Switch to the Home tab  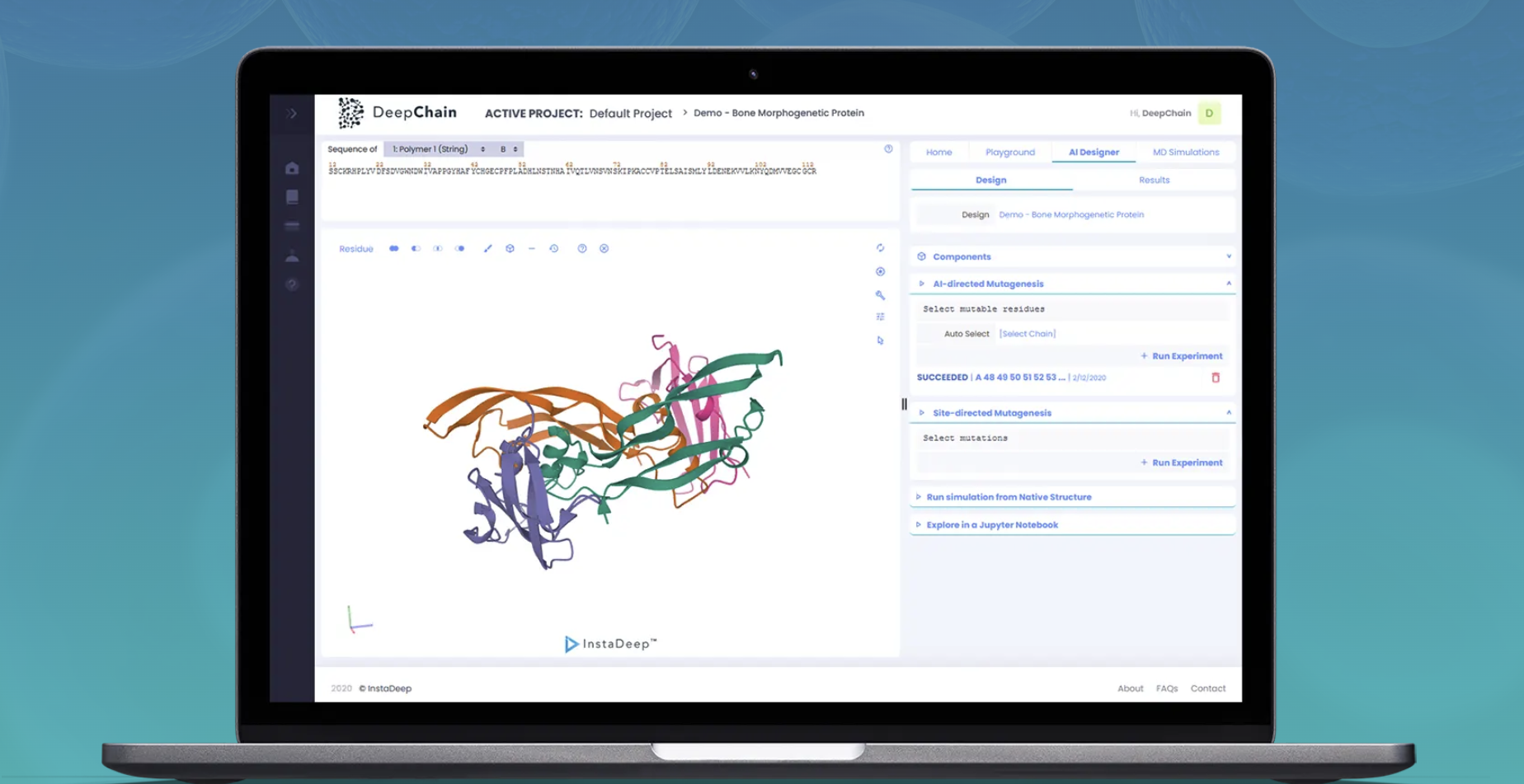(938, 153)
